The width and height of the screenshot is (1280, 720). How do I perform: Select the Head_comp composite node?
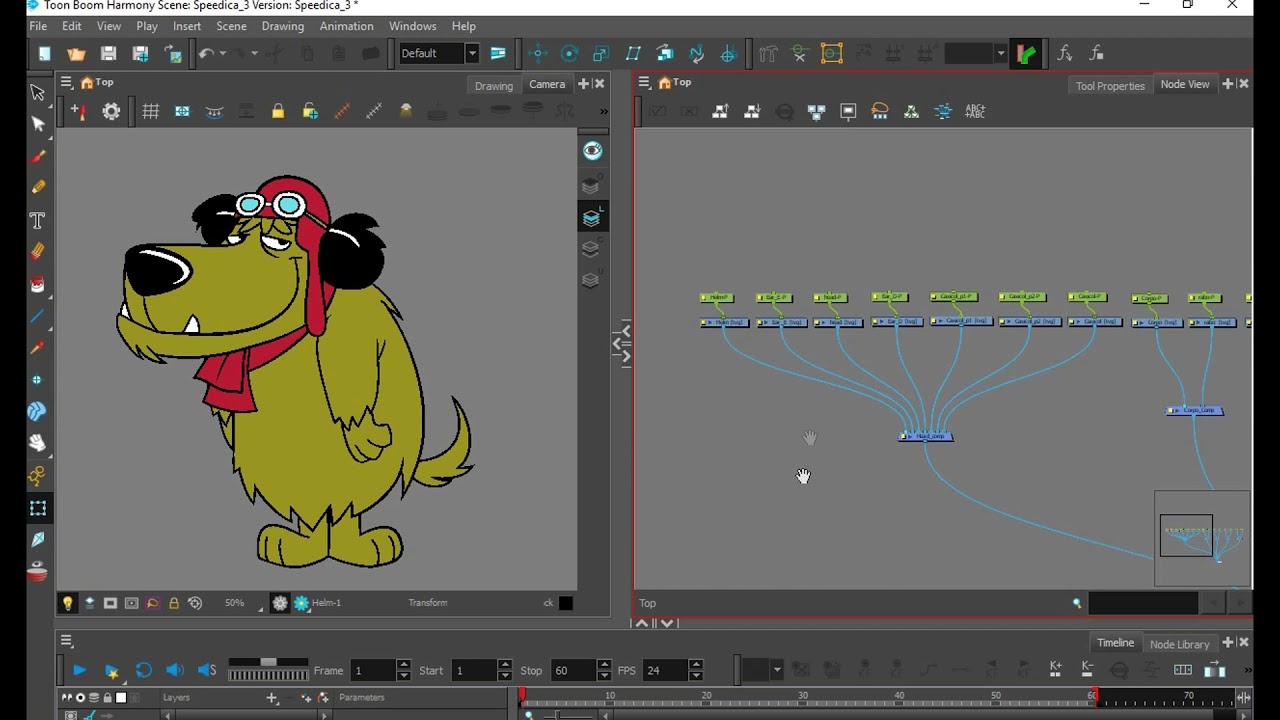[x=926, y=436]
